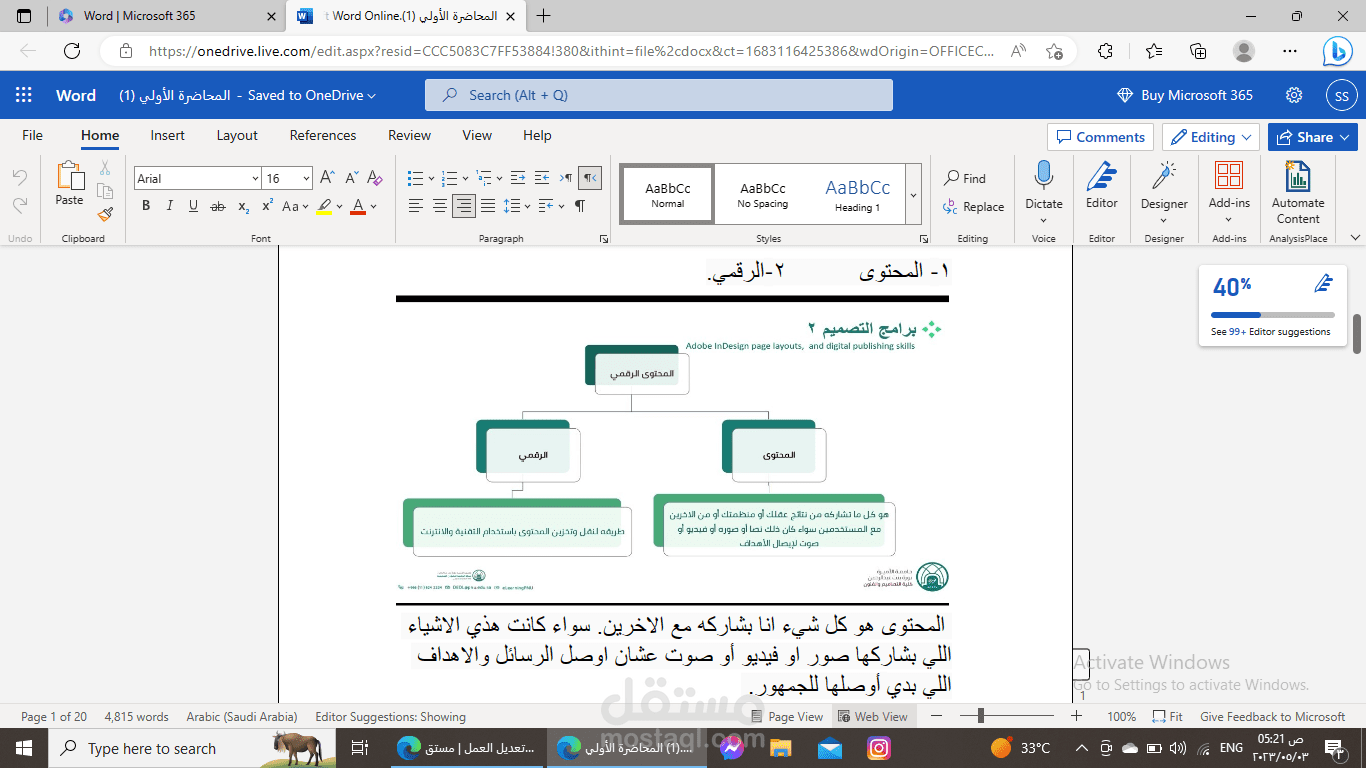Open the Word app launcher grid icon

(x=23, y=95)
